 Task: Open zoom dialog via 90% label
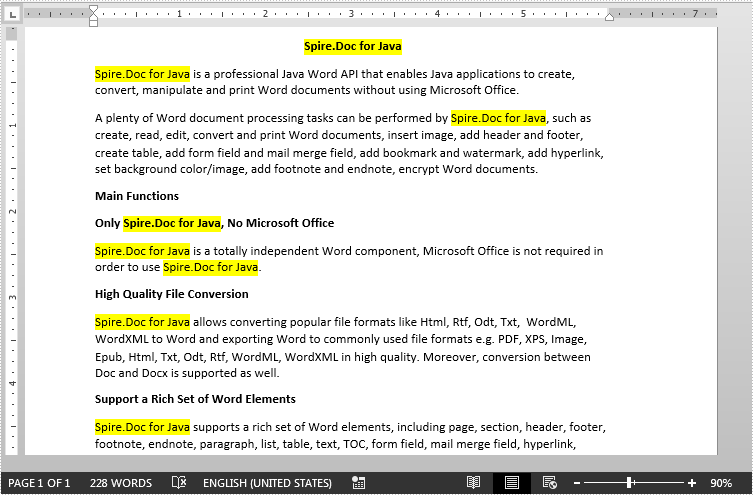[721, 483]
